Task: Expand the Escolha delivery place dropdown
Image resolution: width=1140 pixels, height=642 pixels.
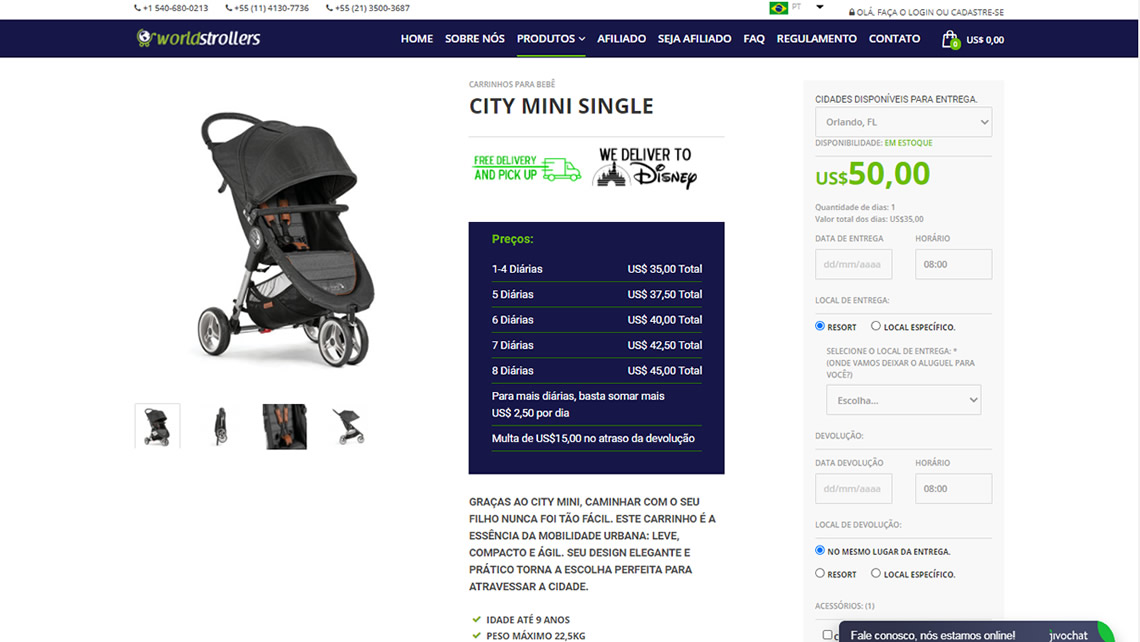Action: (903, 400)
